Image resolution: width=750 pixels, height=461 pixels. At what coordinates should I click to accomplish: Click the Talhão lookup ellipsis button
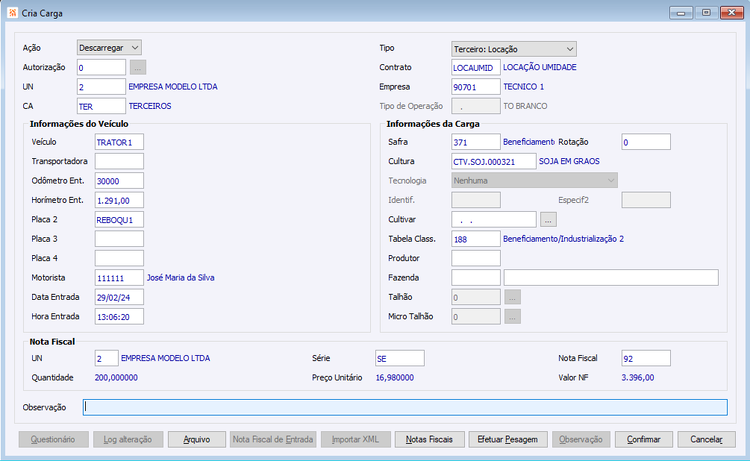click(512, 297)
